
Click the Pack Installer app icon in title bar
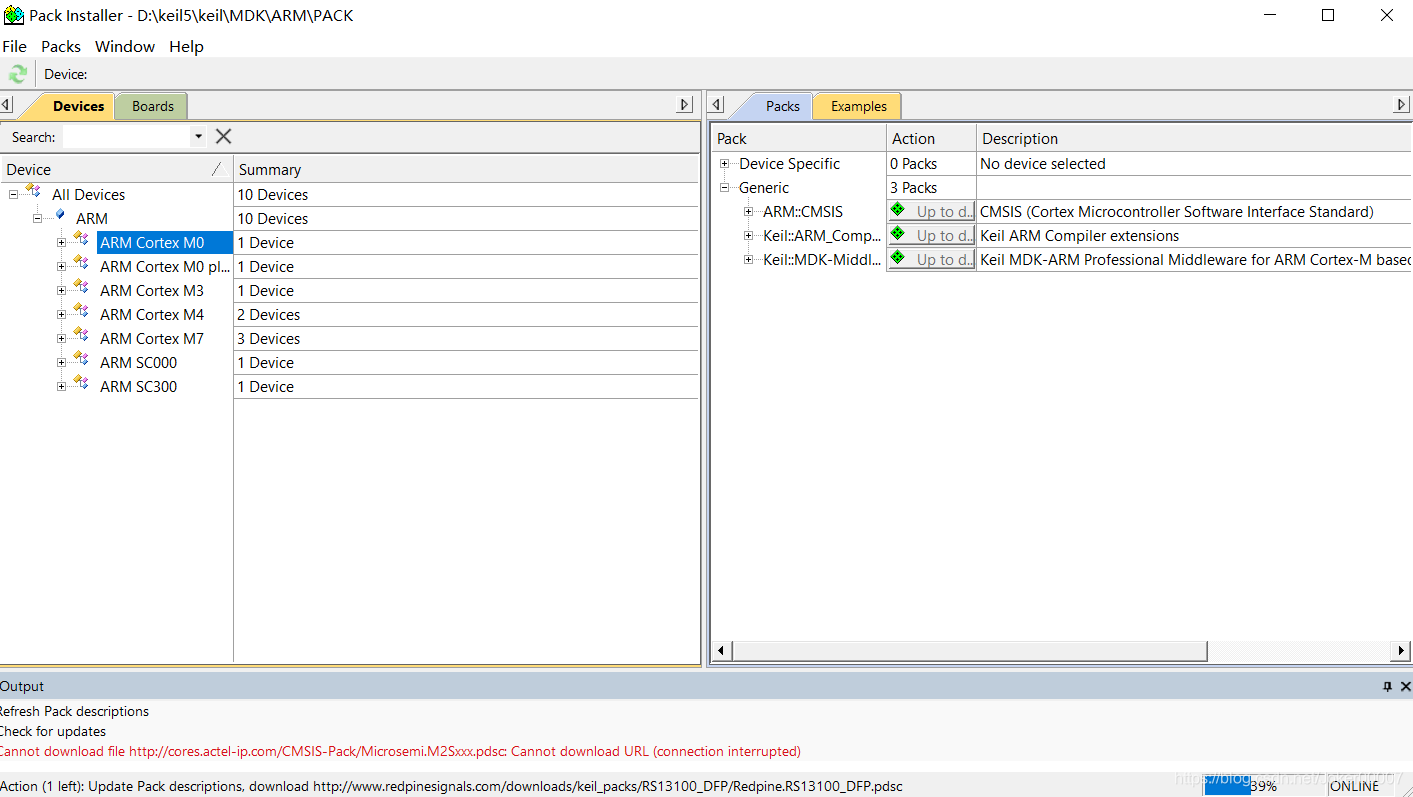14,15
